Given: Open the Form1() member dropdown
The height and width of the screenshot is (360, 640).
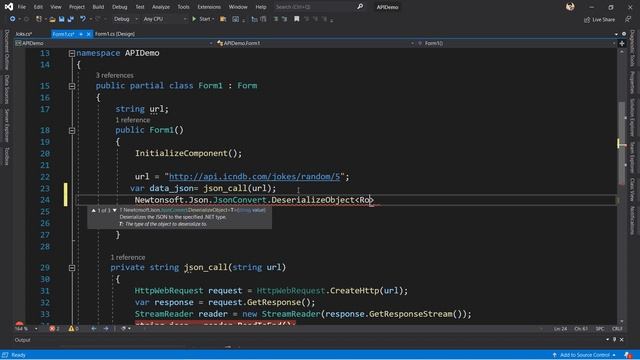Looking at the screenshot, I should point(517,43).
